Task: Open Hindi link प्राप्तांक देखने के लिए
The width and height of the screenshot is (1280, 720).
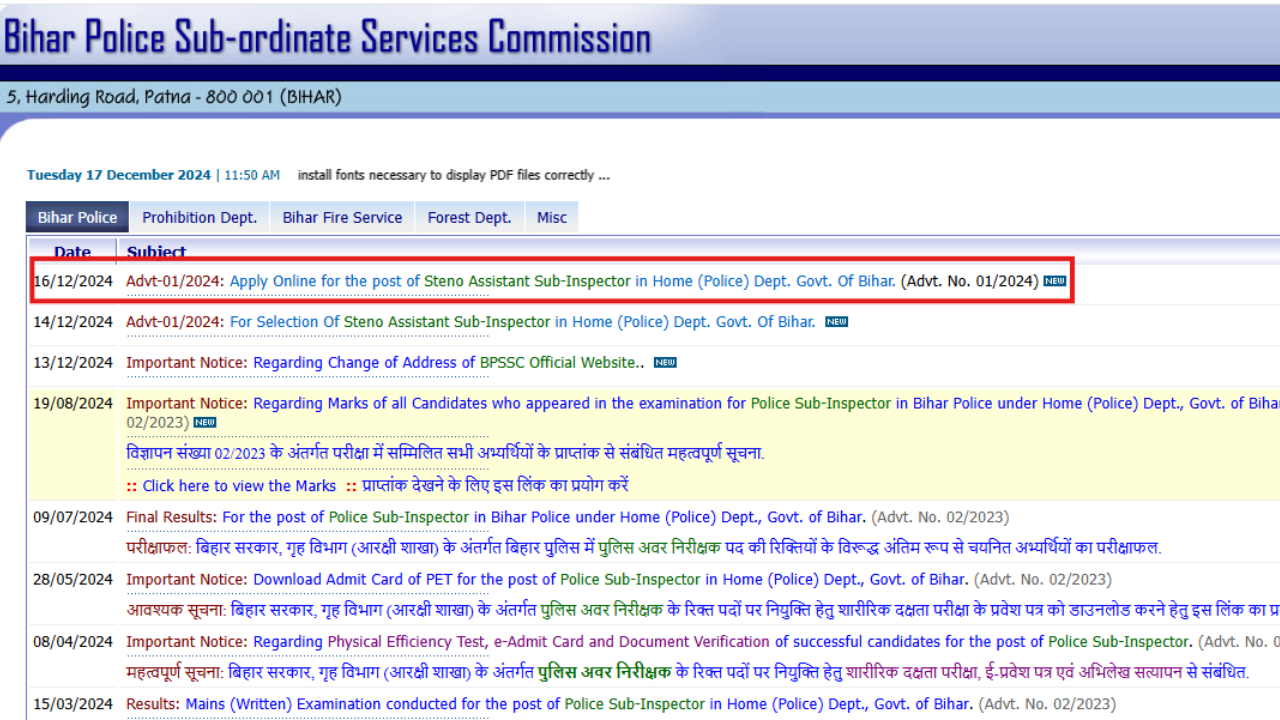Action: pos(495,486)
